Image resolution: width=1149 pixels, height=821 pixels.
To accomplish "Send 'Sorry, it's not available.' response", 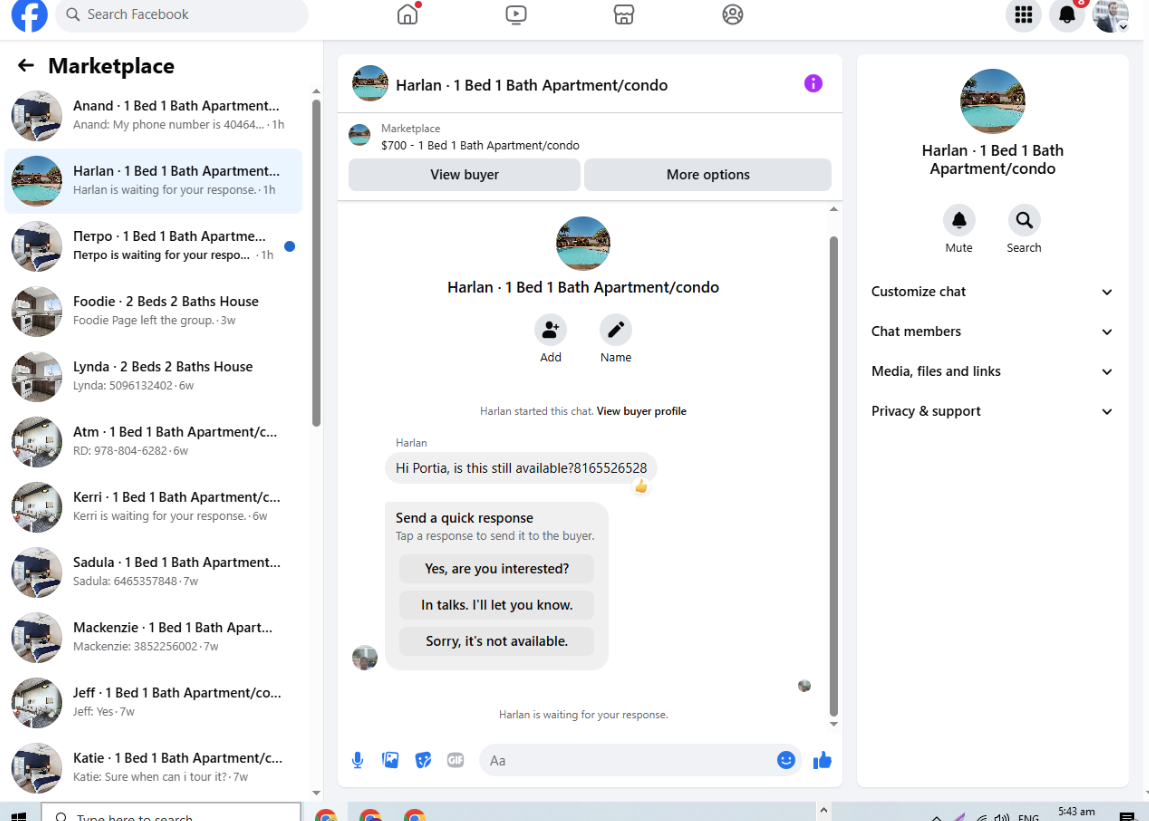I will click(x=497, y=641).
